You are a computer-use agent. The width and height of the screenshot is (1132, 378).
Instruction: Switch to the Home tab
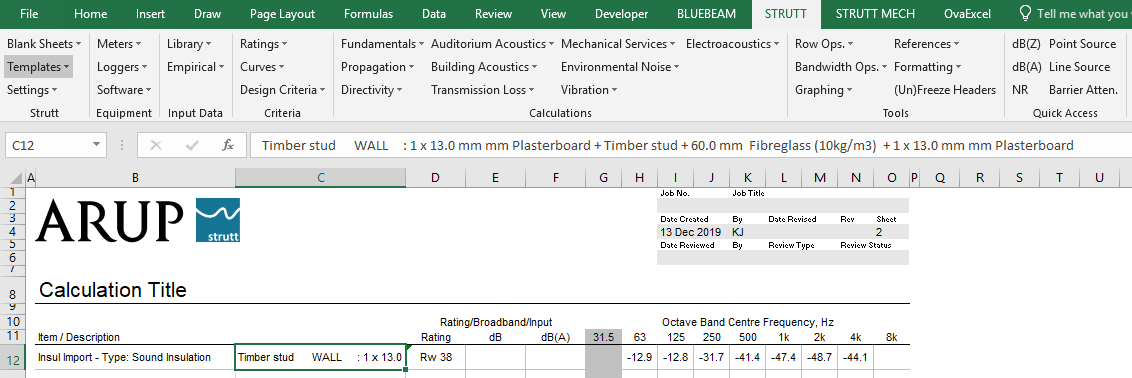point(90,14)
